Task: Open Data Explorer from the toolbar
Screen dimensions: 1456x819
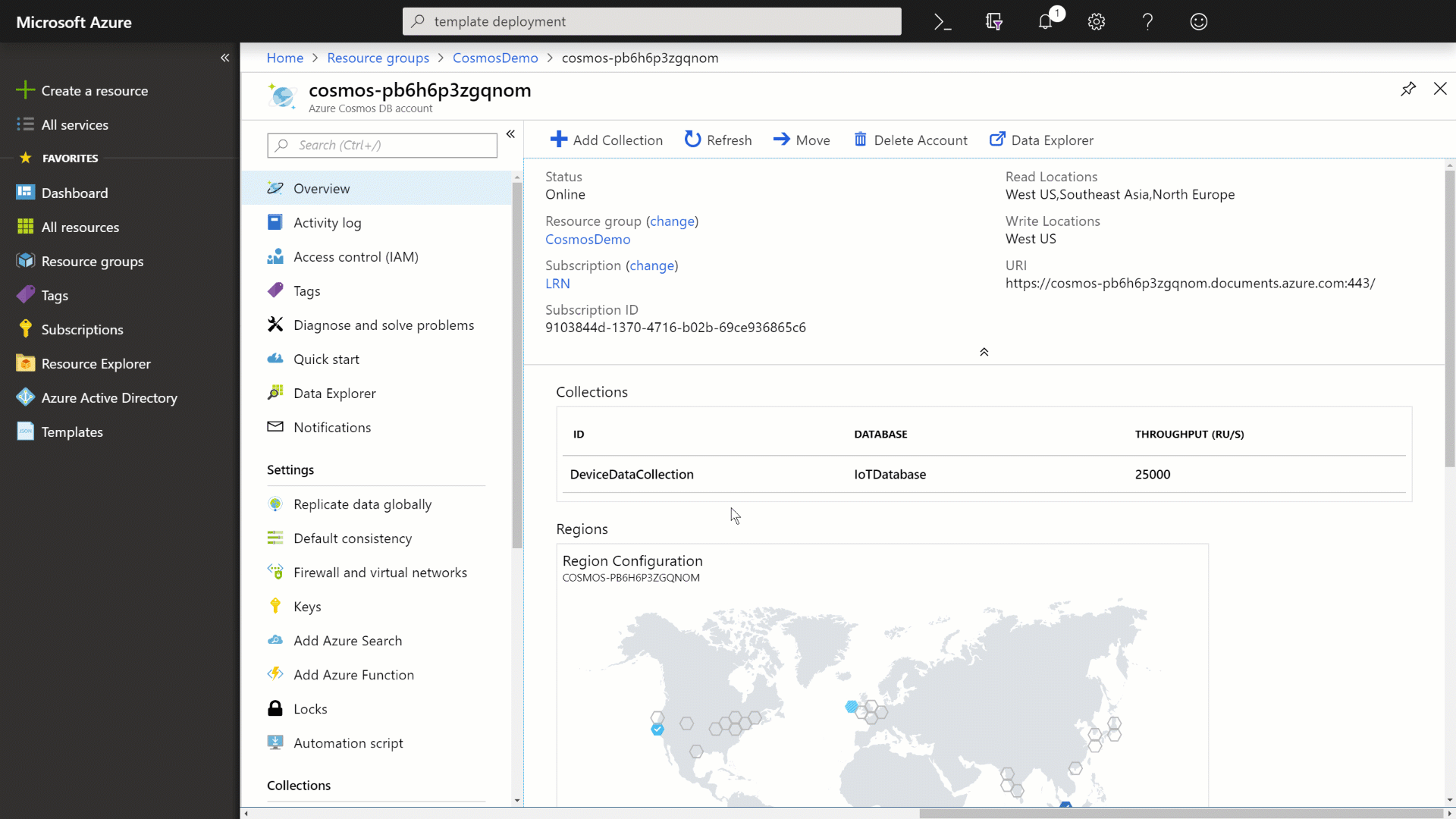Action: tap(1042, 140)
